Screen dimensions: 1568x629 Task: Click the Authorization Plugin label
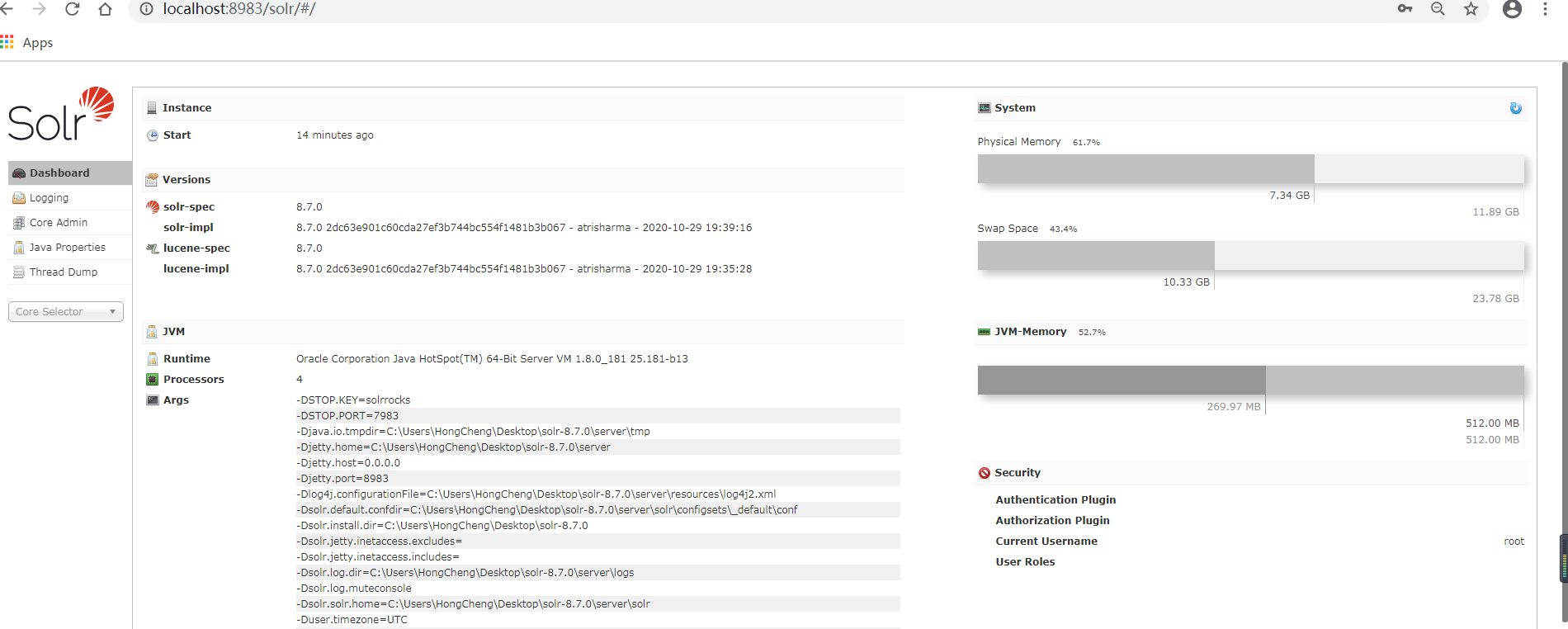tap(1052, 521)
